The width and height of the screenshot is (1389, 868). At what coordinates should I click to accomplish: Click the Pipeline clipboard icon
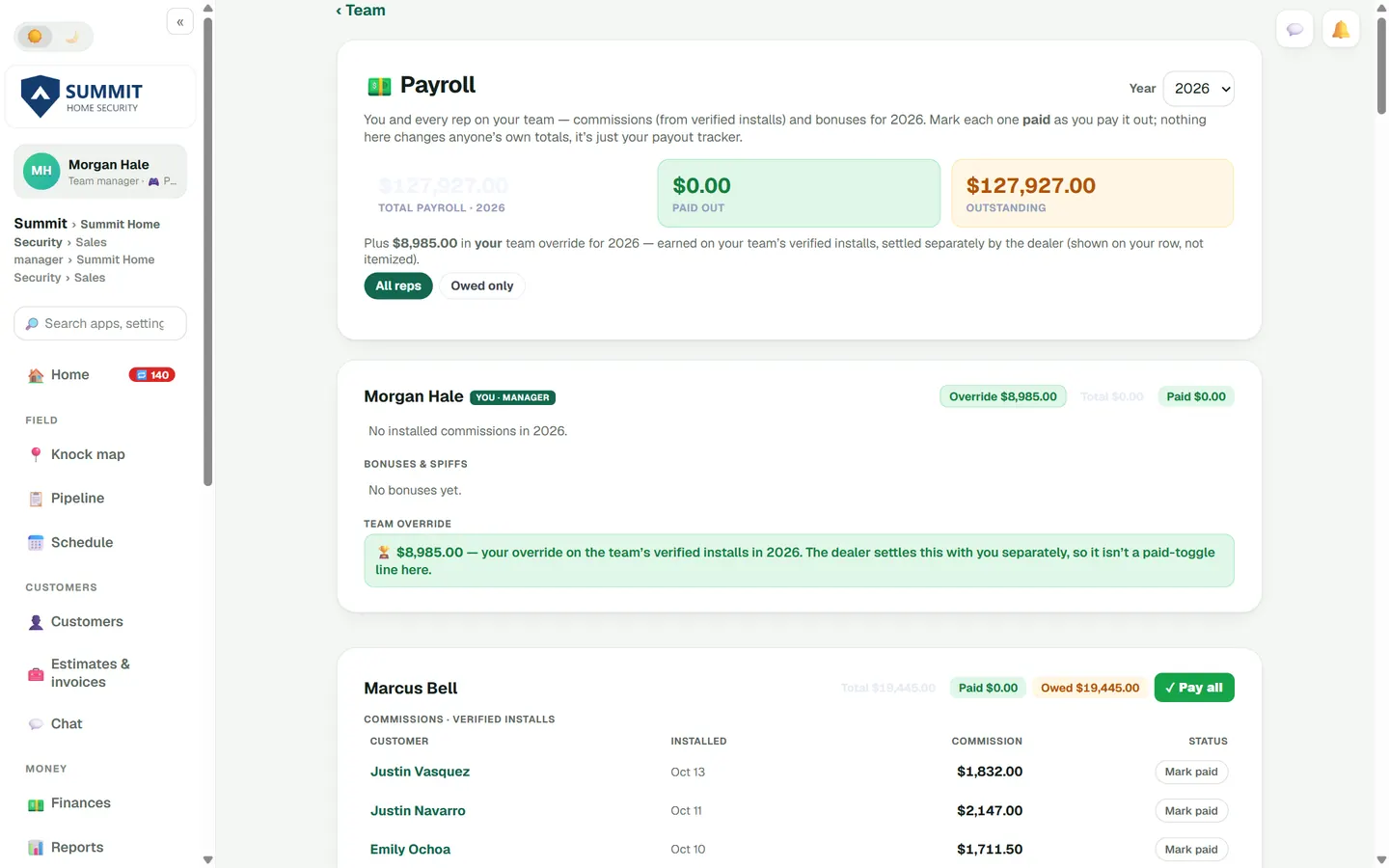(36, 499)
